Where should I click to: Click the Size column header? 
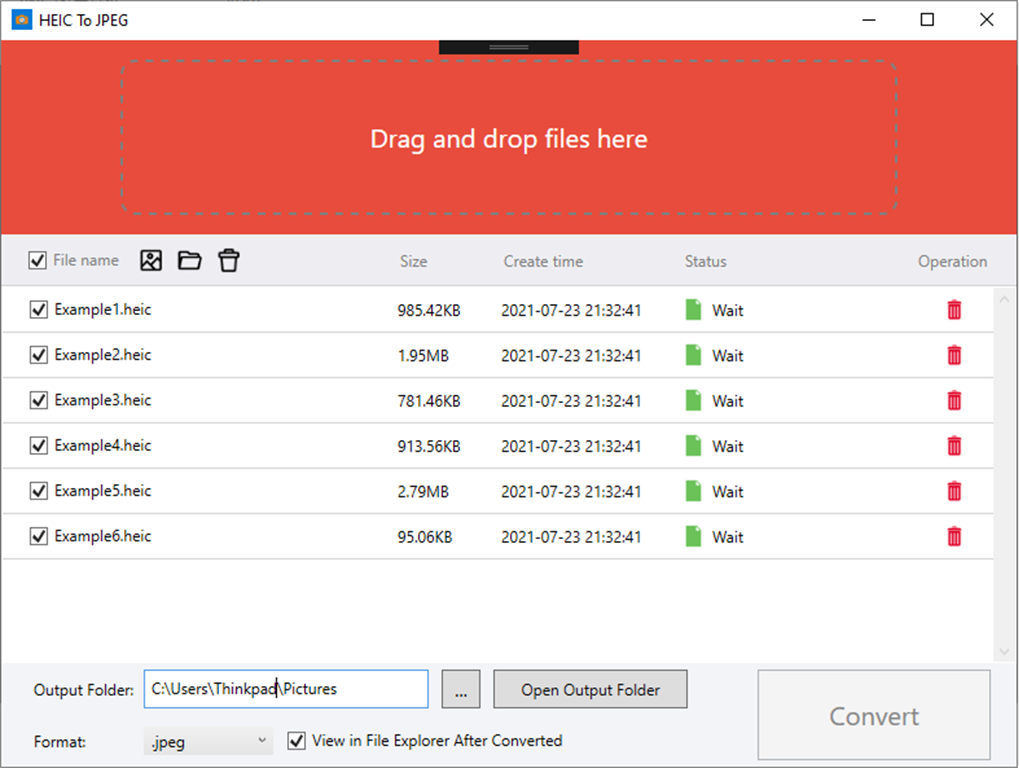(413, 261)
